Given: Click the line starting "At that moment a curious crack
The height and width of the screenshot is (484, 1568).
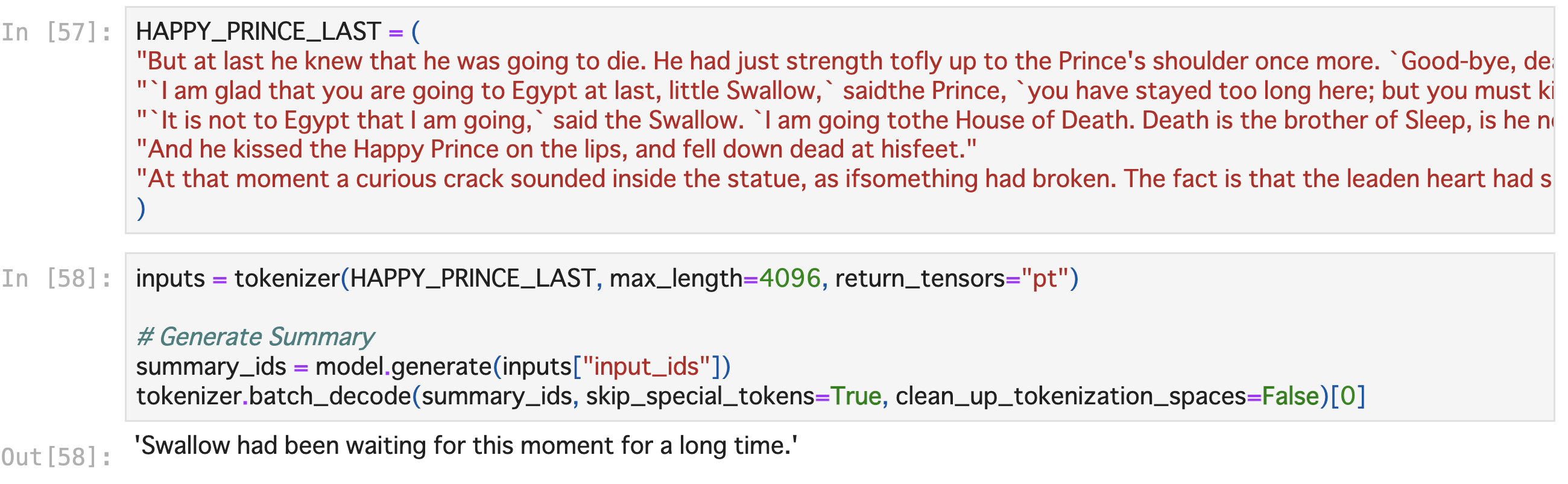Looking at the screenshot, I should 845,179.
